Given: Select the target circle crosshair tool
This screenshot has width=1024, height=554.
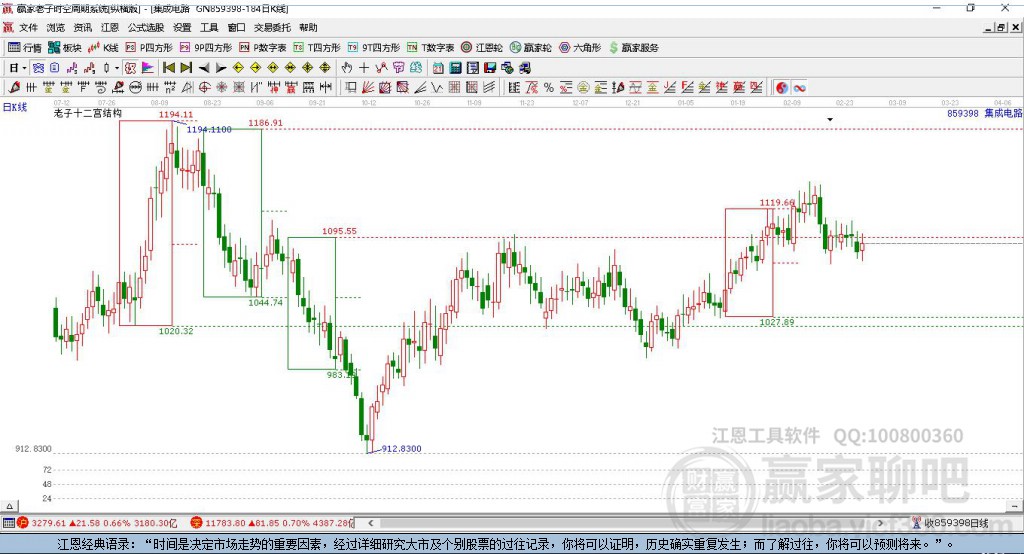Looking at the screenshot, I should pyautogui.click(x=204, y=88).
